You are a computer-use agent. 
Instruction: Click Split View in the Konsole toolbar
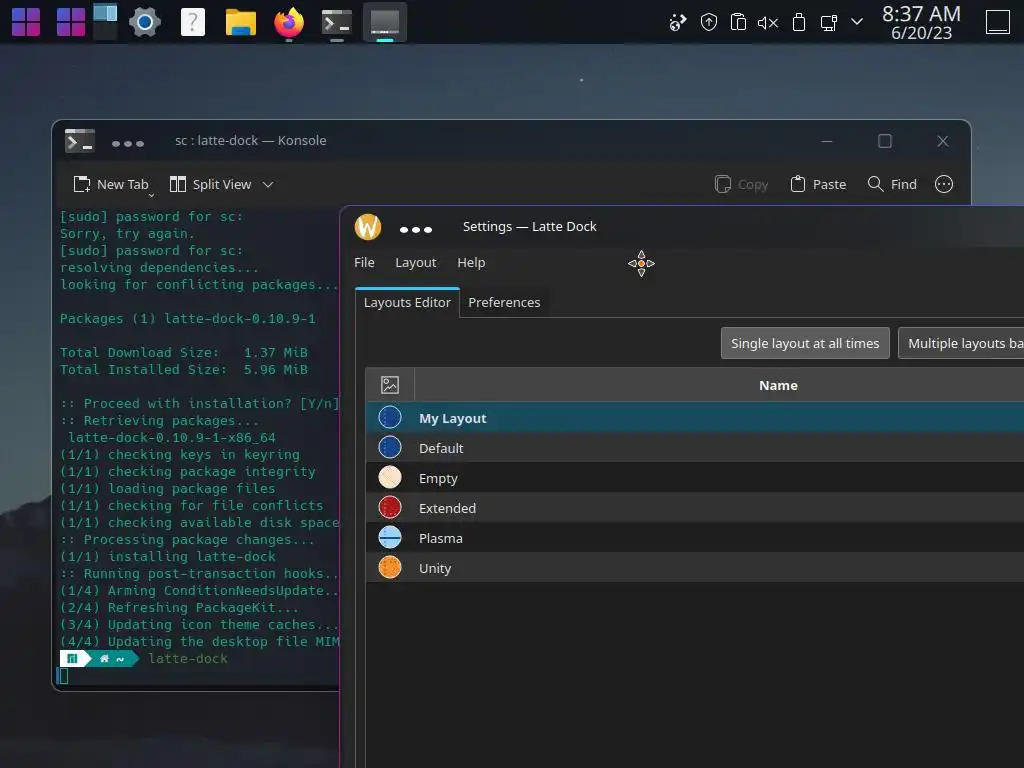pyautogui.click(x=210, y=185)
